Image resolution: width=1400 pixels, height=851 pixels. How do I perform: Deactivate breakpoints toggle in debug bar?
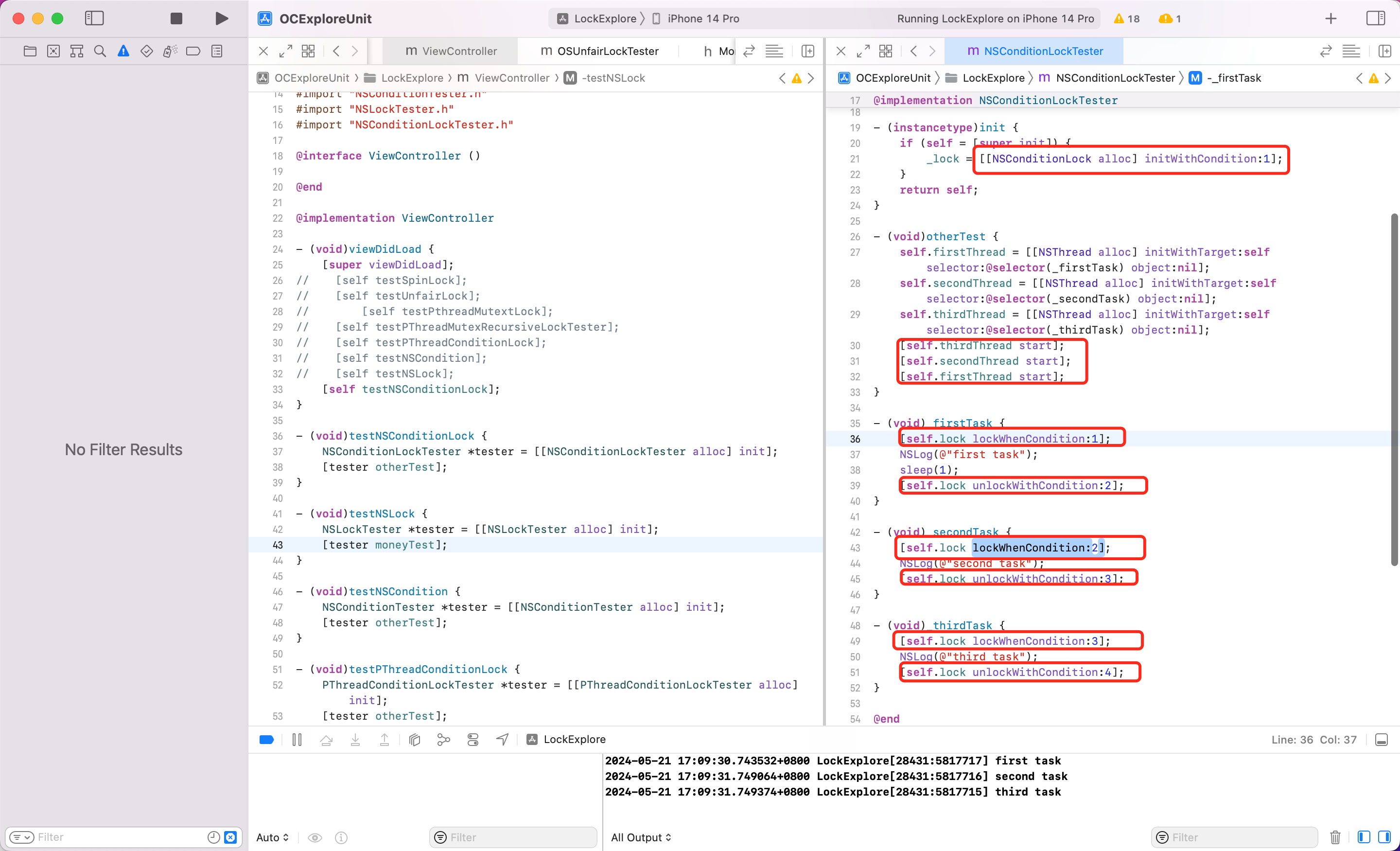pyautogui.click(x=266, y=739)
